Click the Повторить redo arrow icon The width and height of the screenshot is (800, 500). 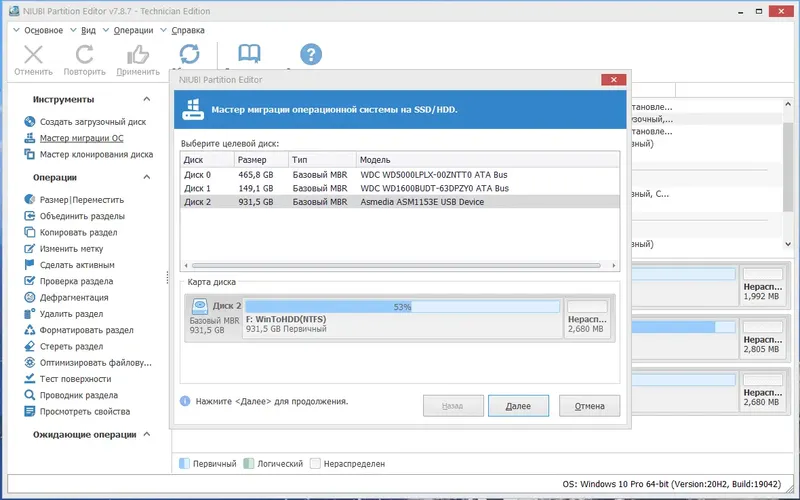click(85, 54)
